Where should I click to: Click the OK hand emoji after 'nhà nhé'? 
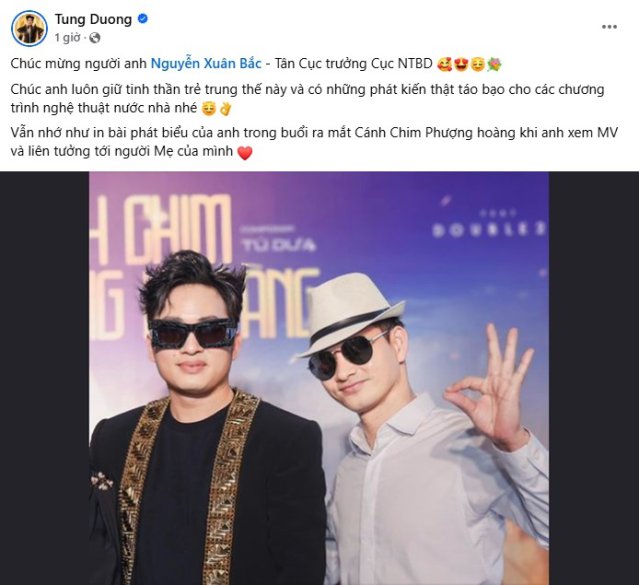click(225, 109)
